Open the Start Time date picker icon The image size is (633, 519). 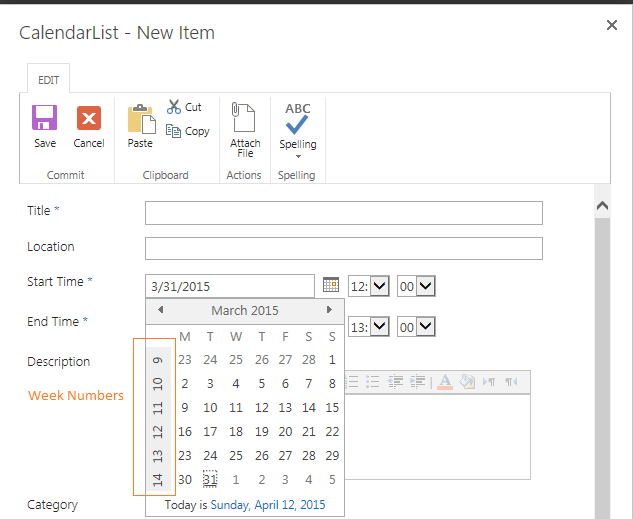coord(331,286)
